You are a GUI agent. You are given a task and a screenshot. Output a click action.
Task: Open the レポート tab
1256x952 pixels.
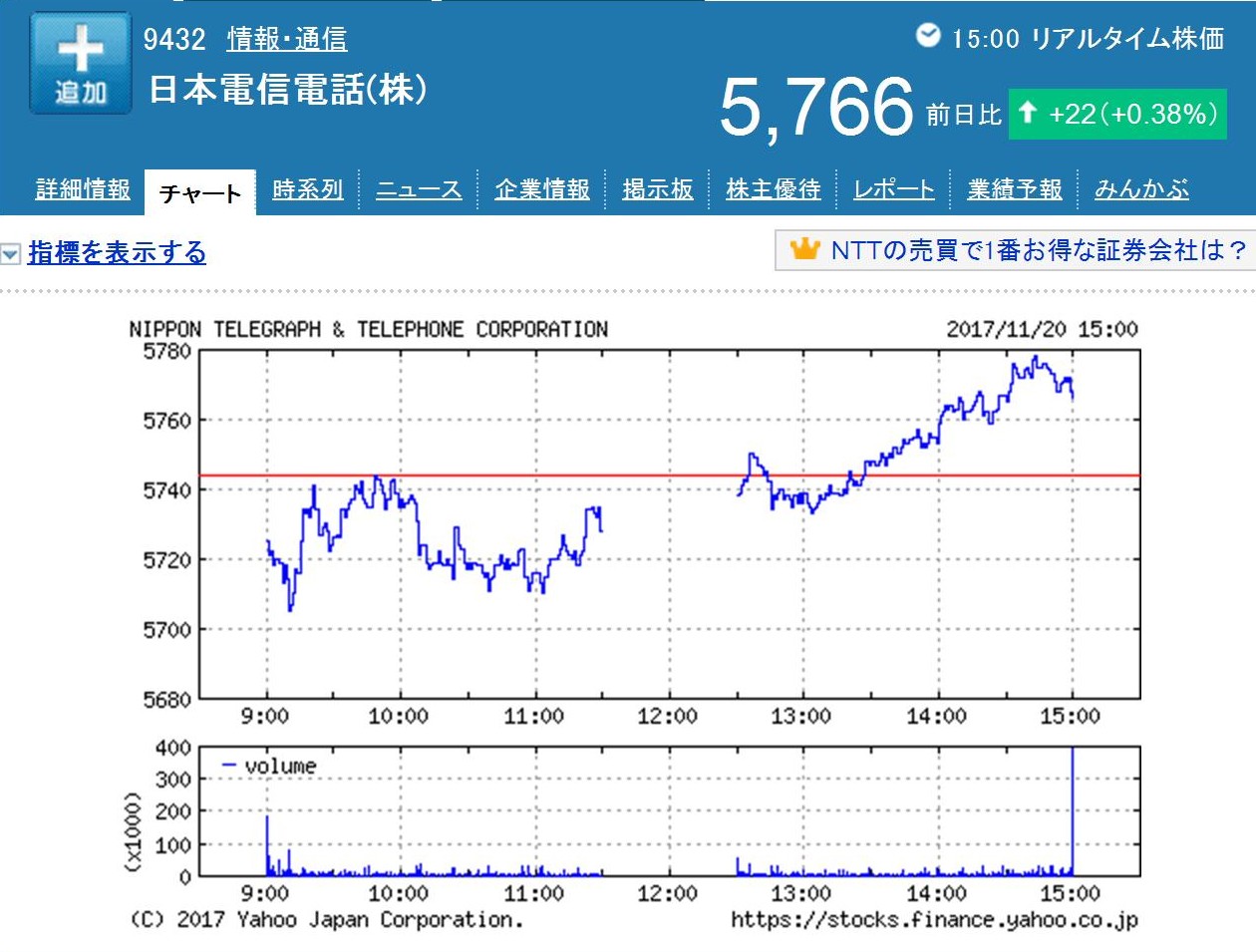pyautogui.click(x=894, y=189)
